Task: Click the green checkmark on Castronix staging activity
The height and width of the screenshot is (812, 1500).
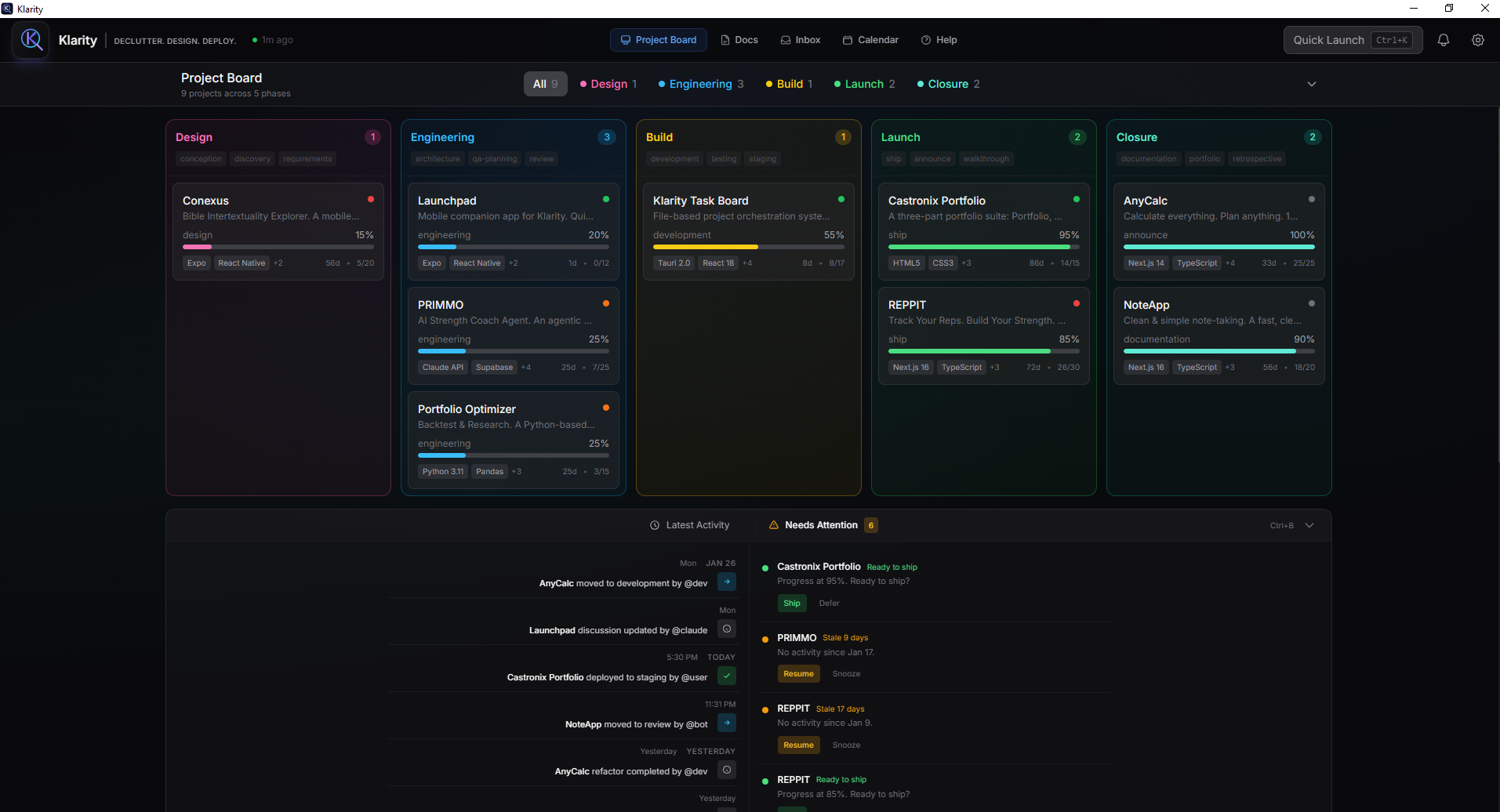Action: point(727,676)
